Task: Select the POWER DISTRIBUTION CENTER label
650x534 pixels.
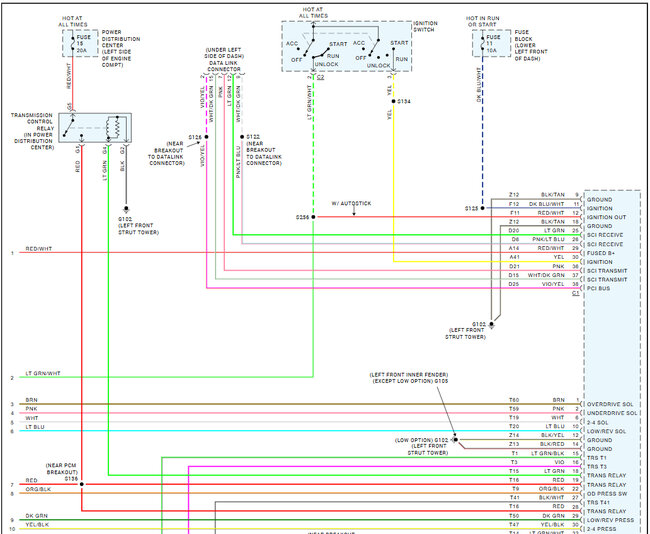Action: click(121, 49)
